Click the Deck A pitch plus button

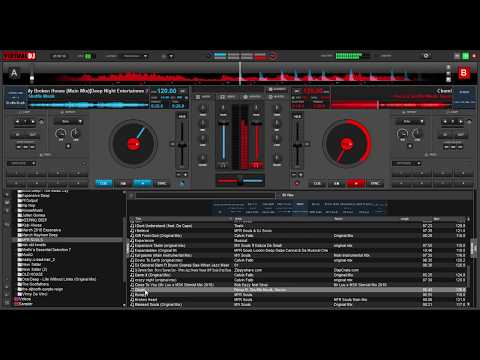click(185, 174)
